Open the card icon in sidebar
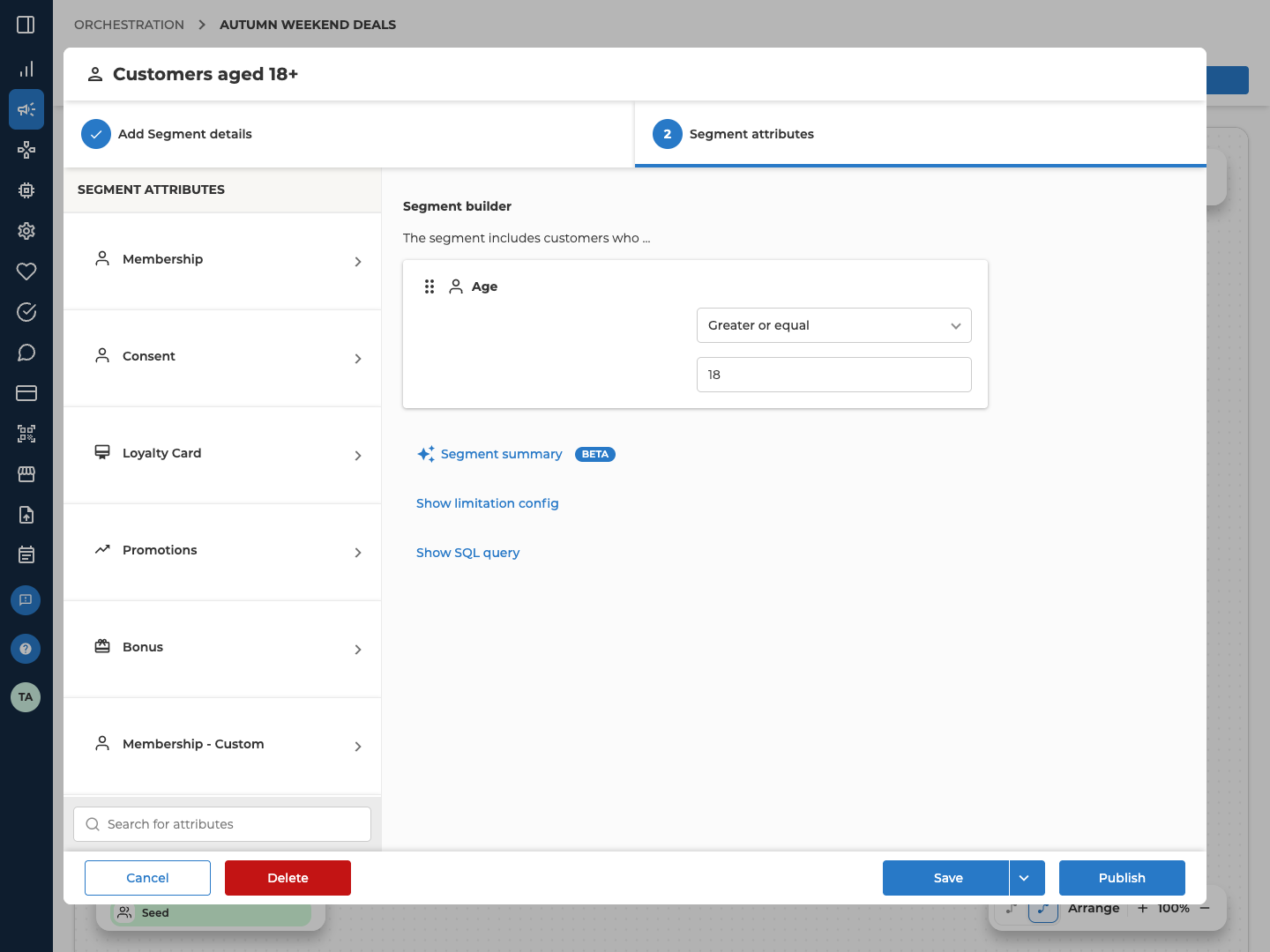The width and height of the screenshot is (1270, 952). [26, 393]
